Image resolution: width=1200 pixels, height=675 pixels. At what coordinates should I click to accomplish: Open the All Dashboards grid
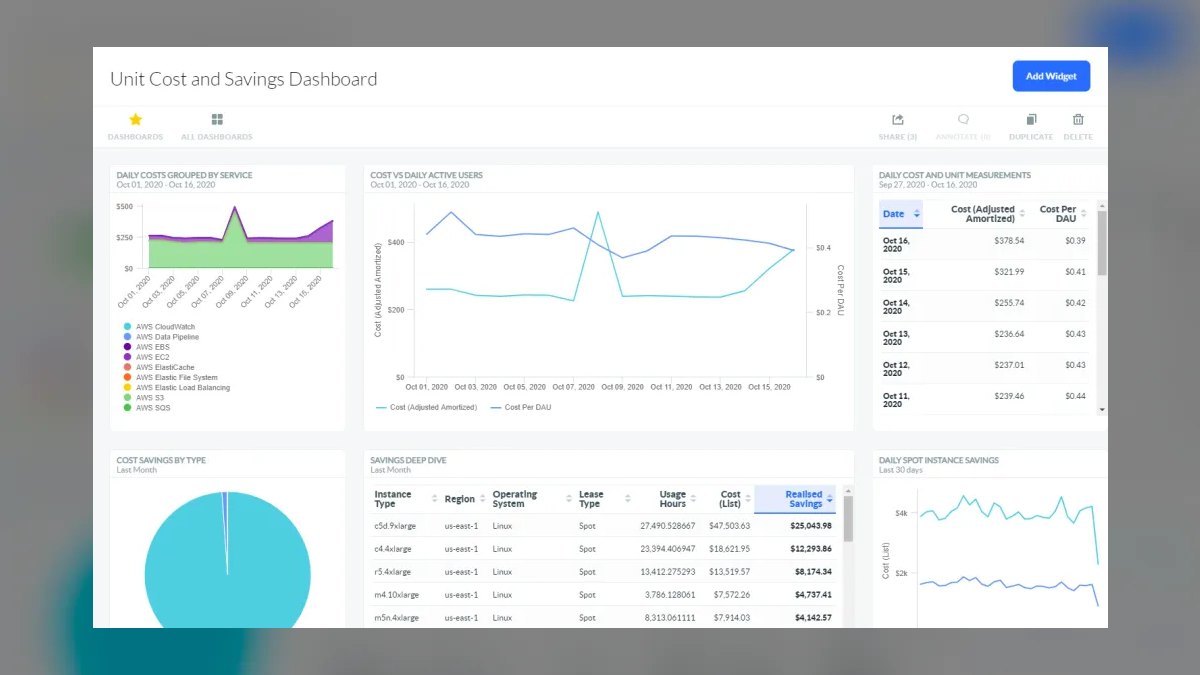(x=217, y=126)
